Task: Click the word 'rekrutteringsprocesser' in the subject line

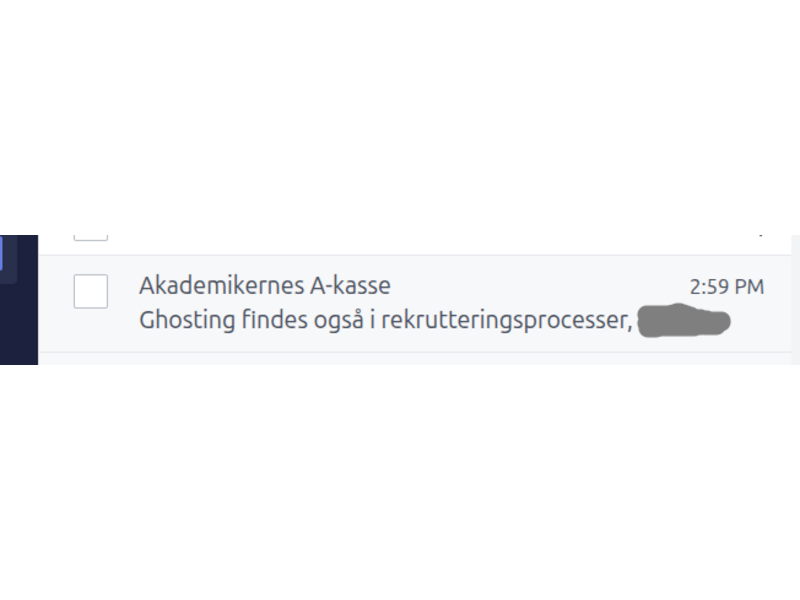Action: [506, 320]
